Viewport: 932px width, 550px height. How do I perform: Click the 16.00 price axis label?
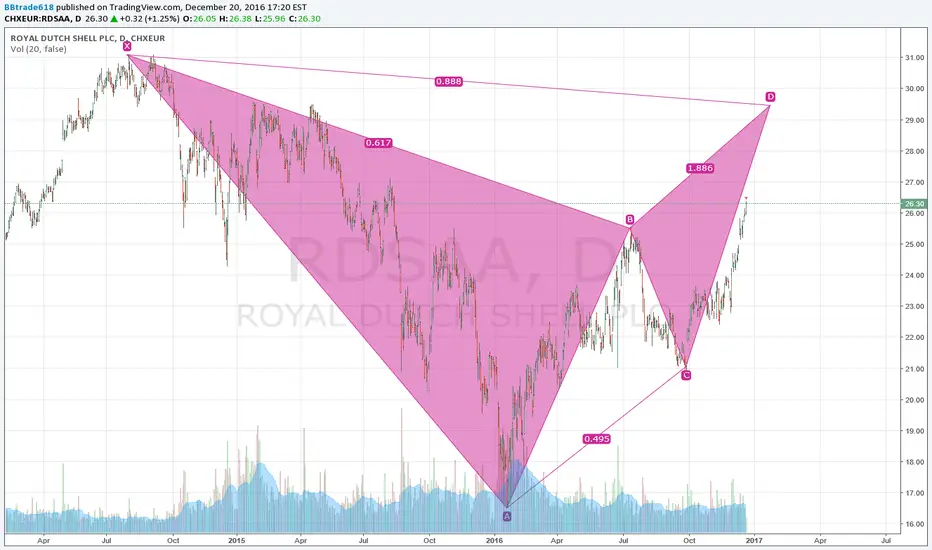pos(914,524)
